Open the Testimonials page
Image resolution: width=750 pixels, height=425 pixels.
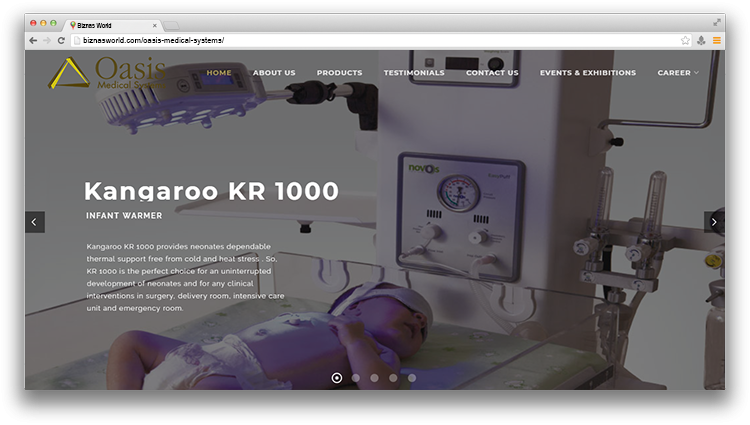click(414, 73)
